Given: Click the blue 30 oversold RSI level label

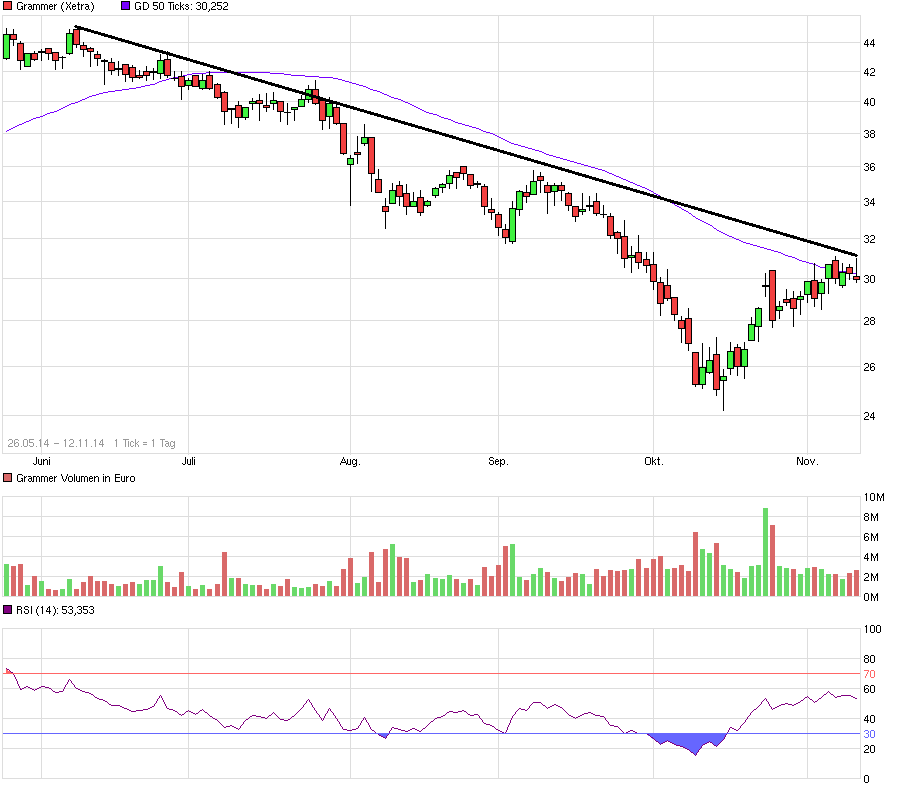Looking at the screenshot, I should pyautogui.click(x=869, y=734).
